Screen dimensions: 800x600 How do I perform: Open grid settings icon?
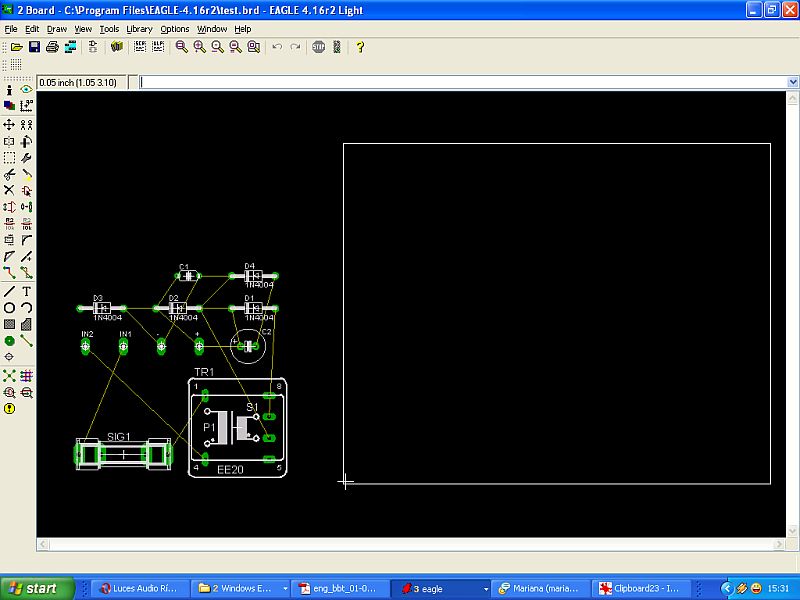tap(16, 65)
